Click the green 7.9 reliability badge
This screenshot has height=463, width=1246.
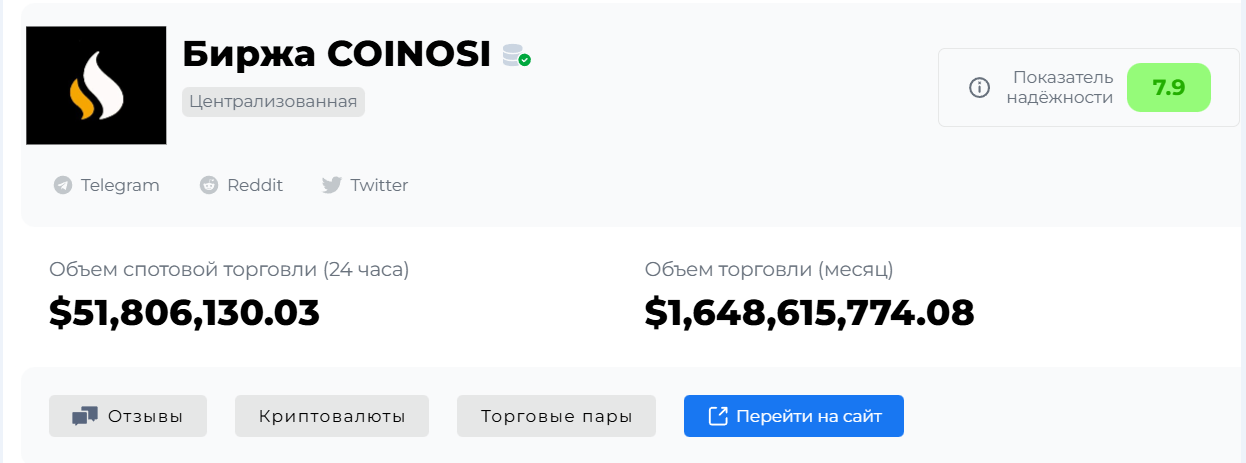[x=1168, y=88]
